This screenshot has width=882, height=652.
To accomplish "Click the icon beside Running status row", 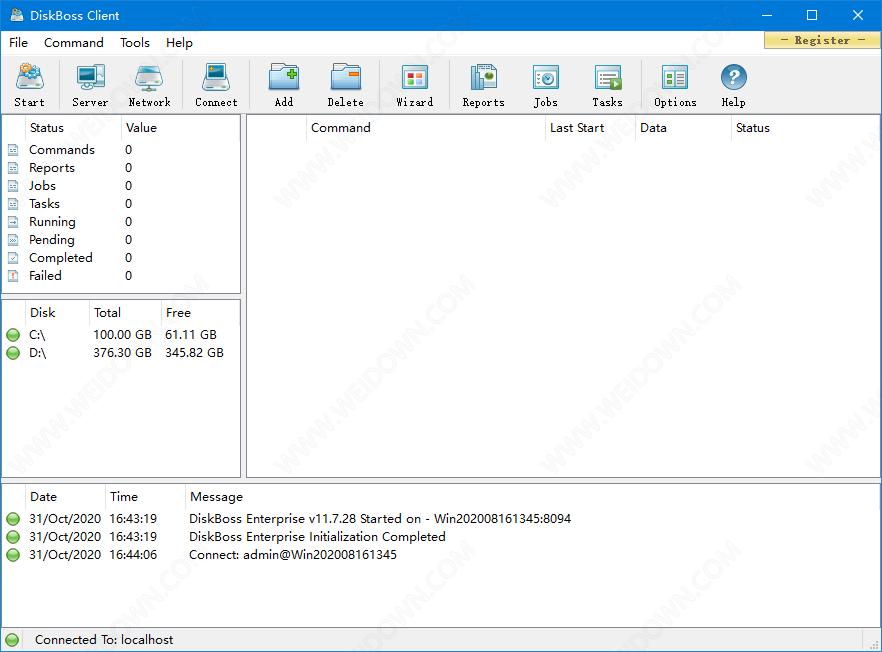I will (x=13, y=222).
